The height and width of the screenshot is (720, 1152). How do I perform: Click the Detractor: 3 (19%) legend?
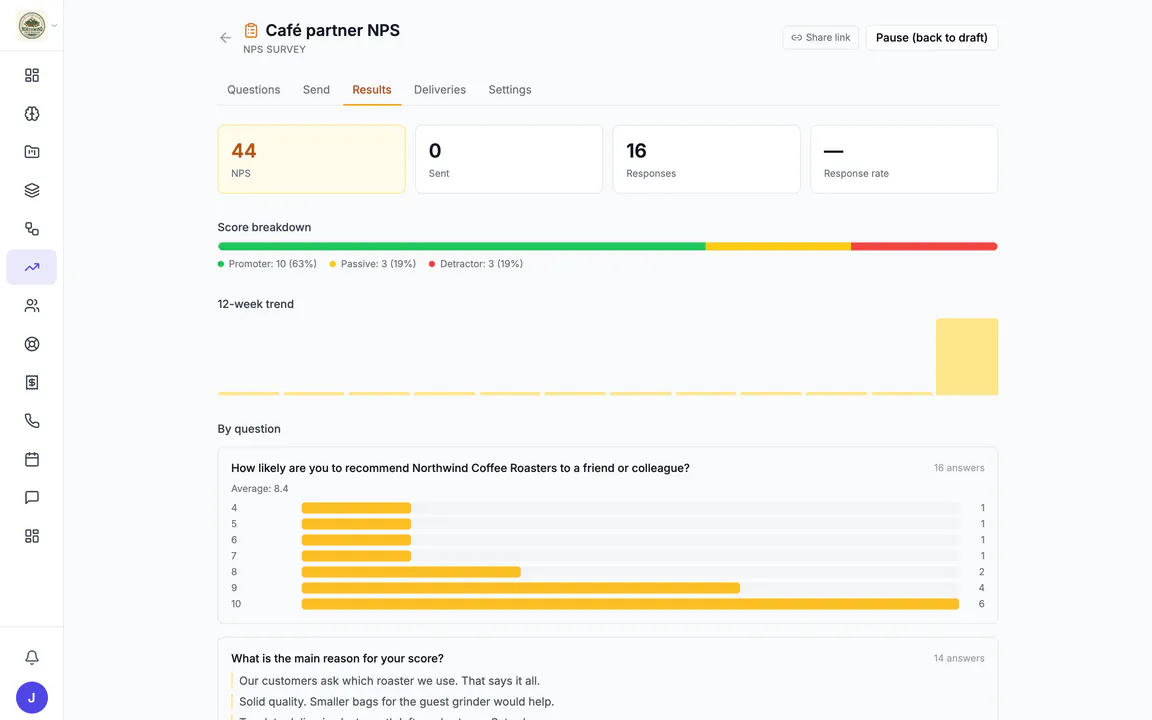point(476,264)
